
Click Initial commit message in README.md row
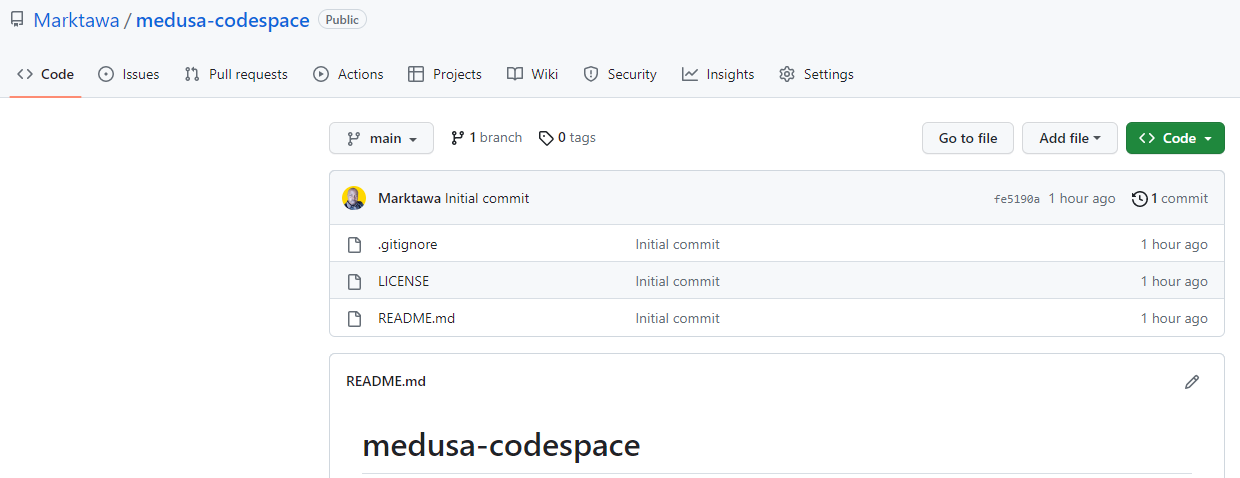(x=677, y=318)
